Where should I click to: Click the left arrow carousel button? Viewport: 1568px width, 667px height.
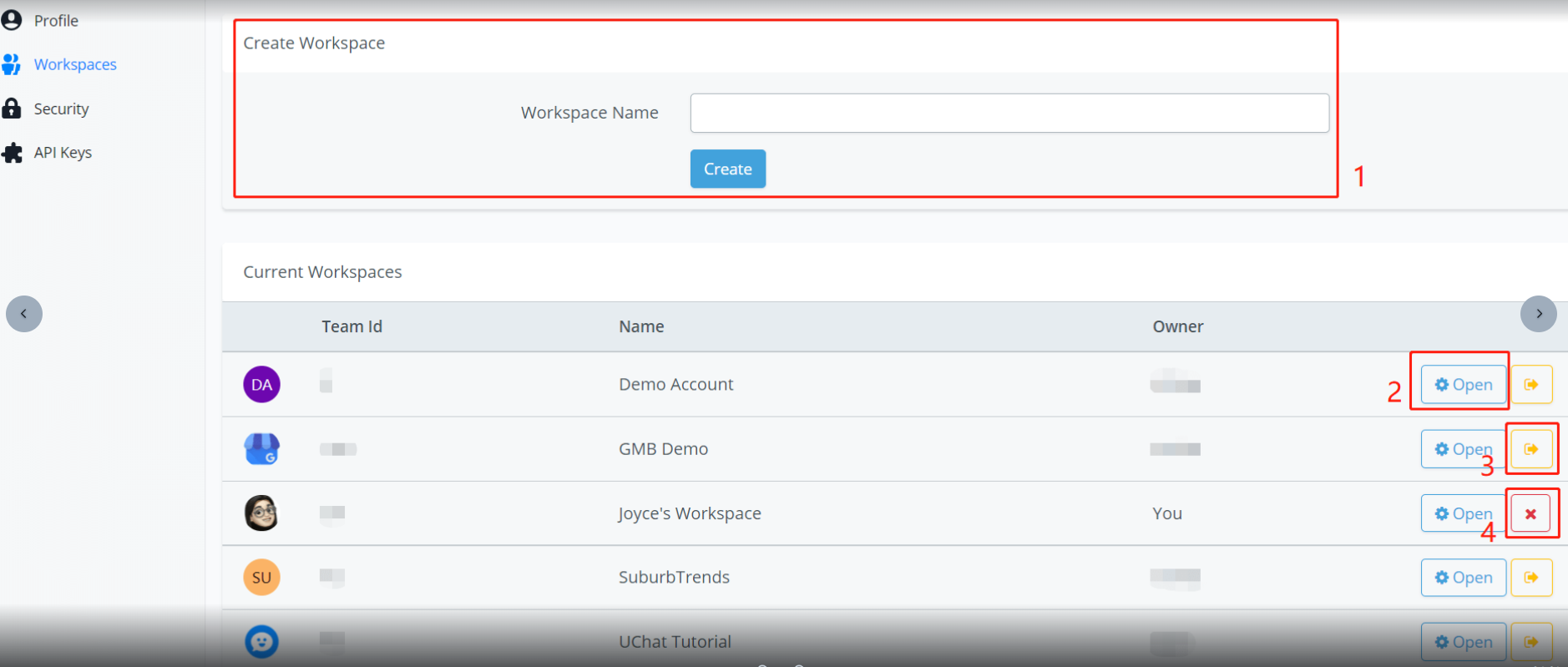(x=24, y=314)
